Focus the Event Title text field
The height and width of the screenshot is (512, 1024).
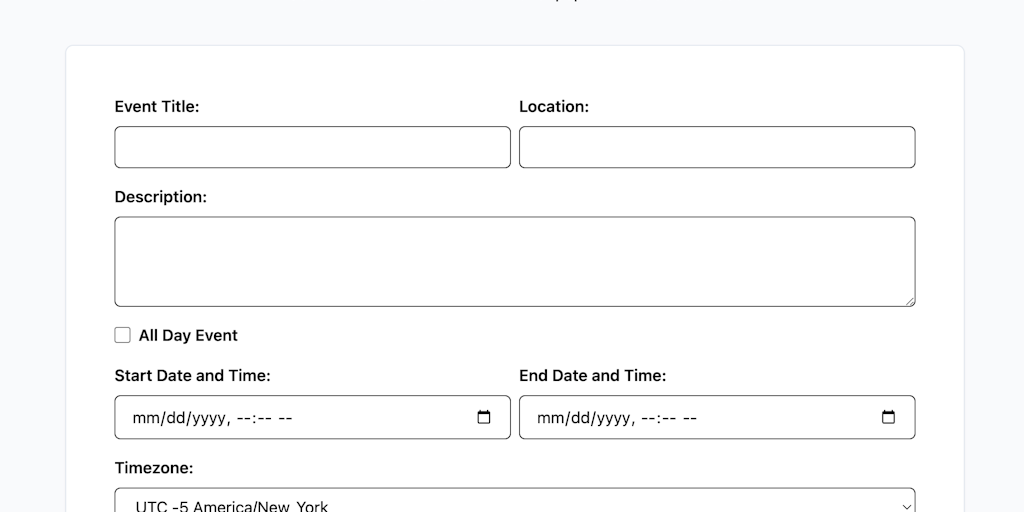click(312, 147)
